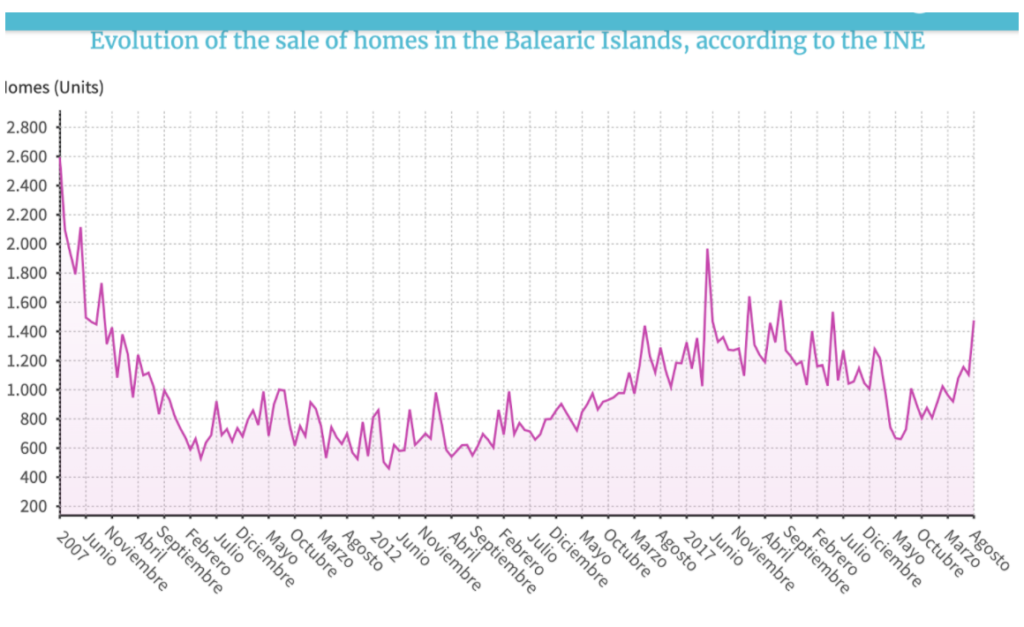Select the 2.600 value on the y-axis
The image size is (1024, 627).
tap(26, 156)
